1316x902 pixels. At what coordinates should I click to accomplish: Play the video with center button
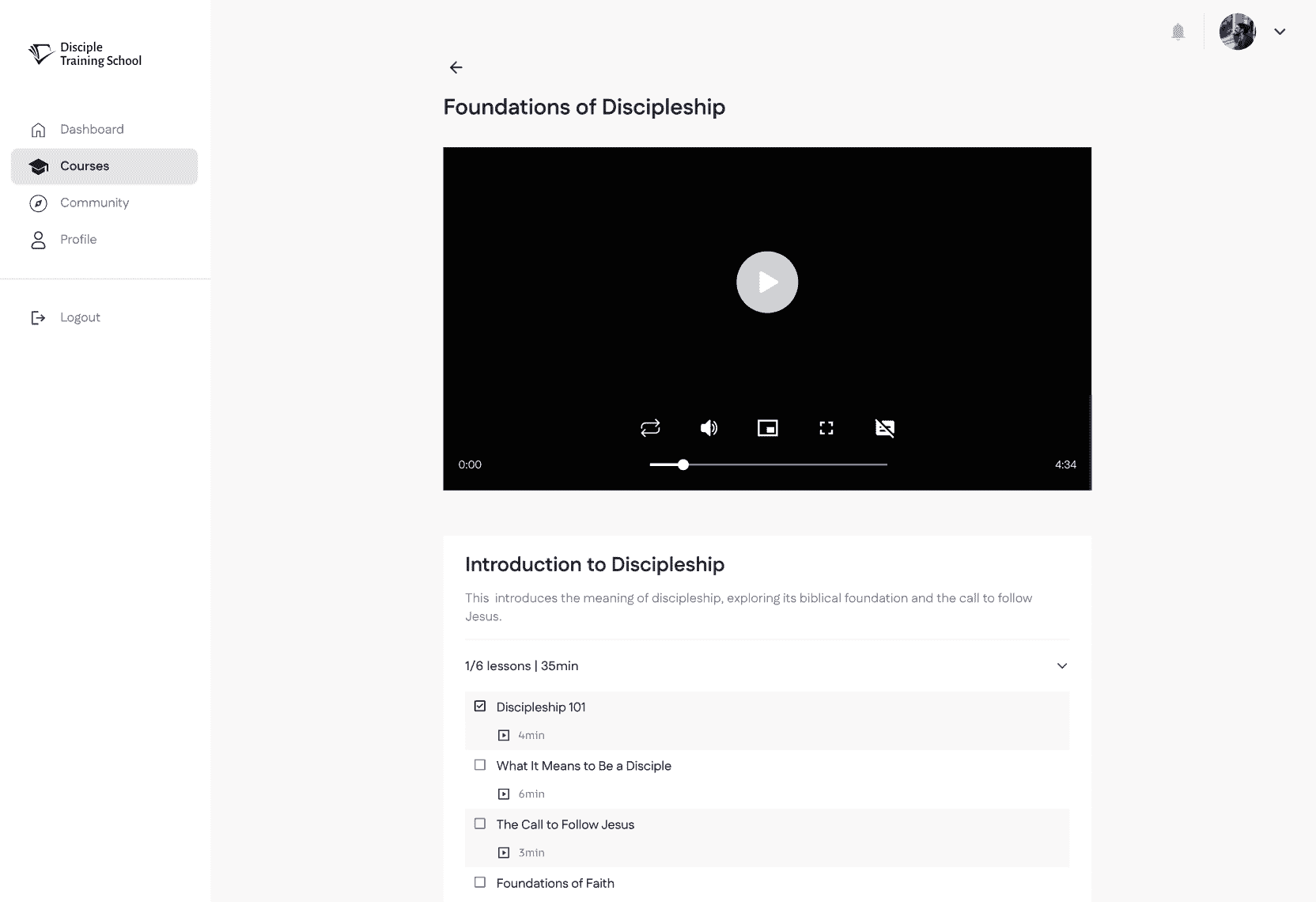[x=767, y=282]
